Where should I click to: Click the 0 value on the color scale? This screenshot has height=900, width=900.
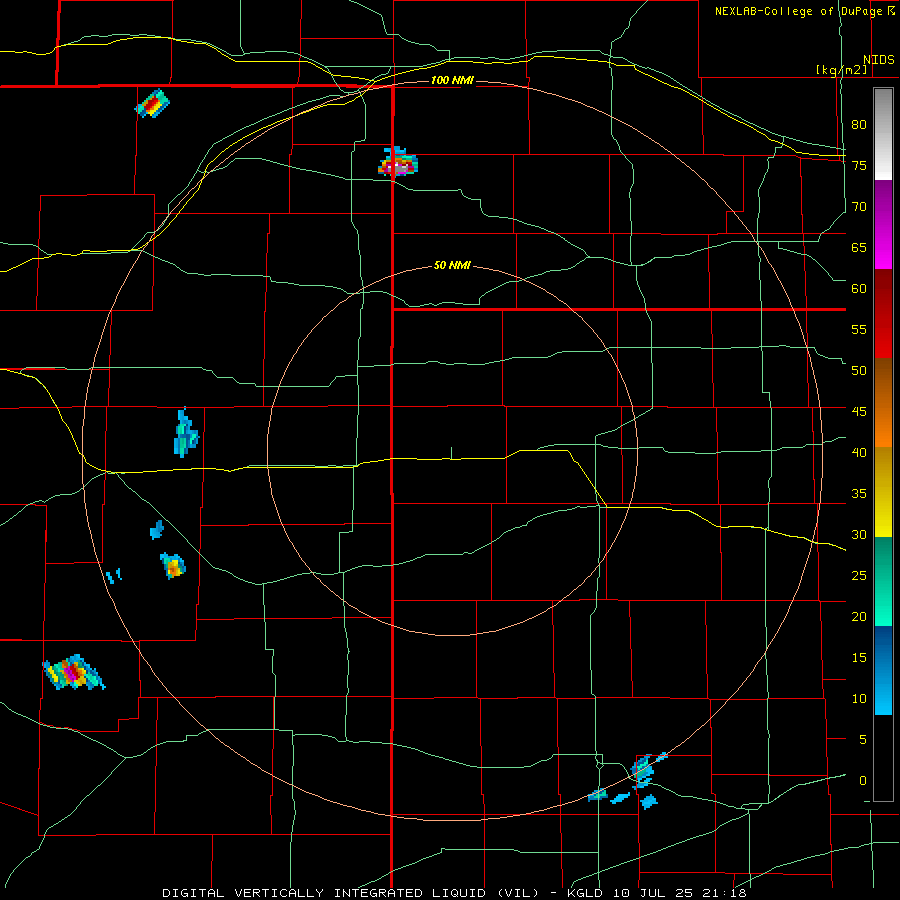tap(863, 781)
